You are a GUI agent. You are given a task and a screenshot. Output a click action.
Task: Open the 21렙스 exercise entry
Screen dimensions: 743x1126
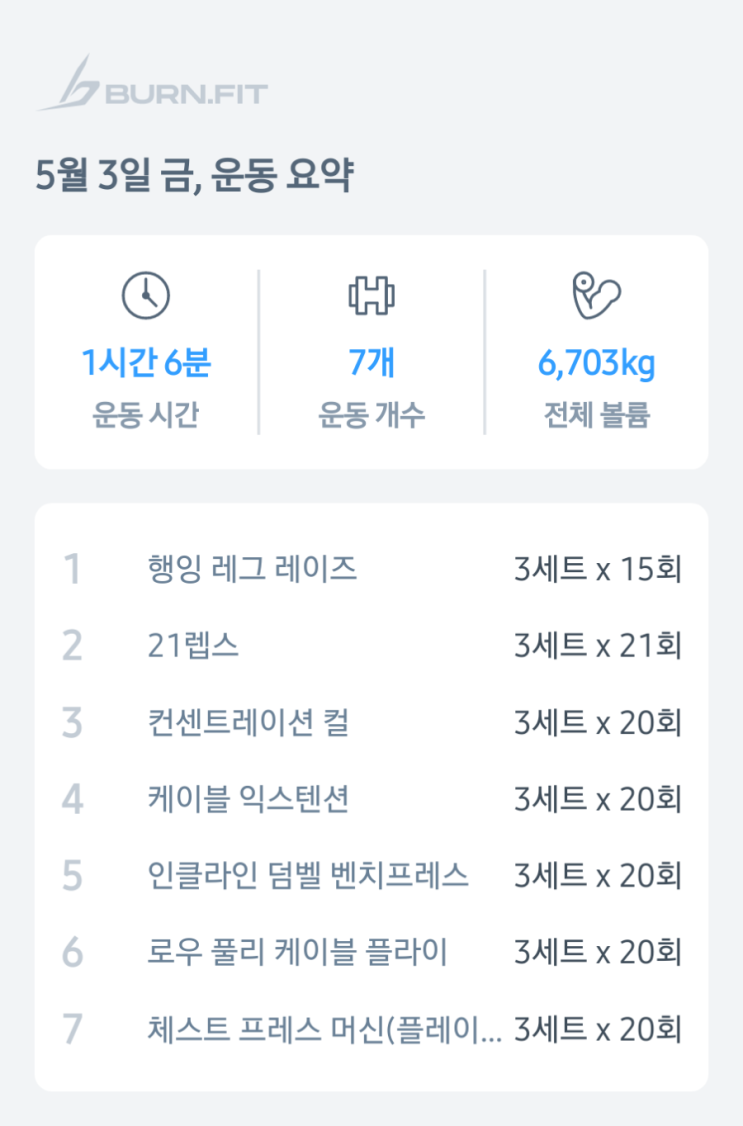(x=193, y=646)
